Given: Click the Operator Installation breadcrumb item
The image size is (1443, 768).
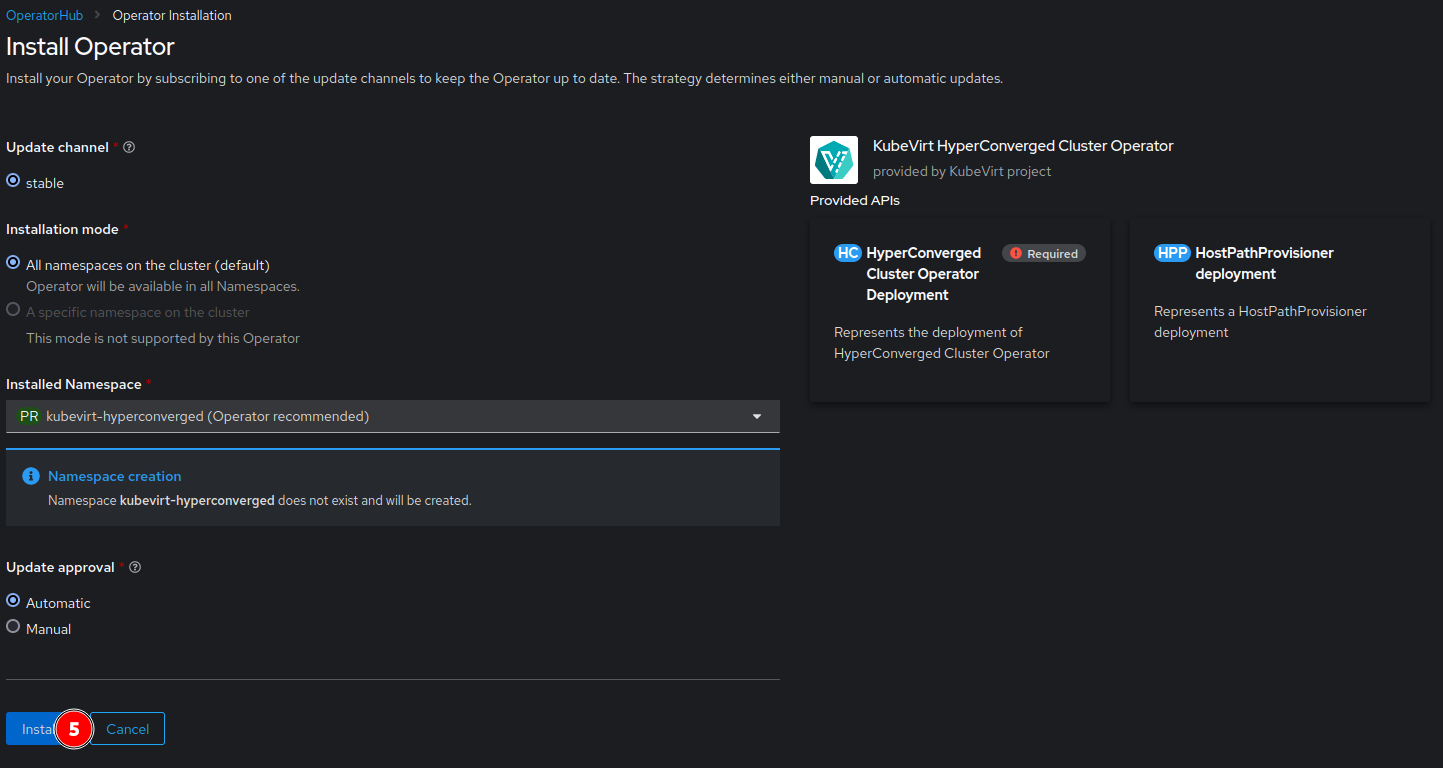Looking at the screenshot, I should point(171,15).
